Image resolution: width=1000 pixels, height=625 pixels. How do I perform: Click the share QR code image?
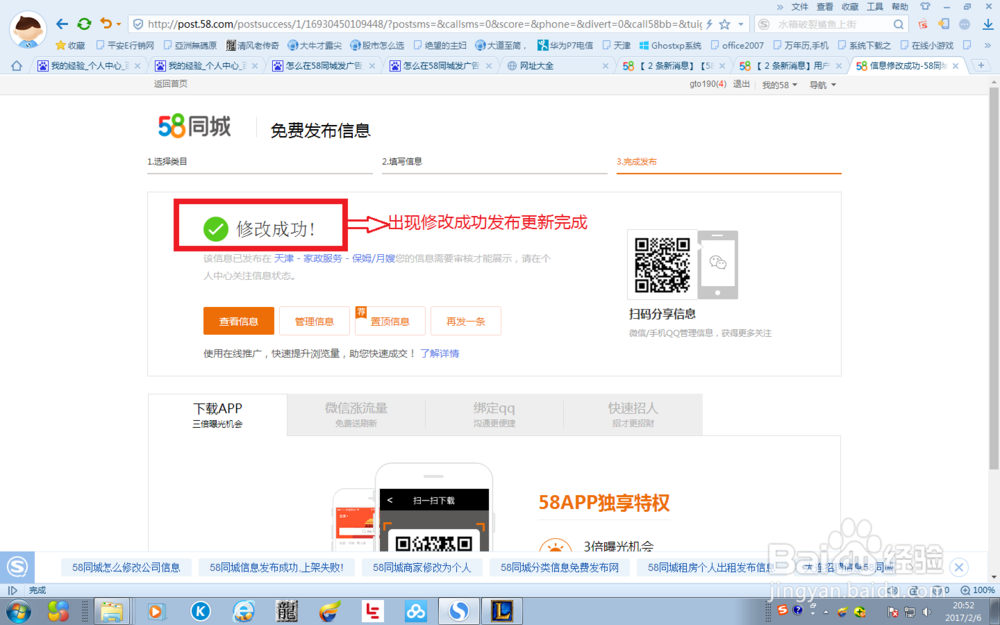coord(662,265)
